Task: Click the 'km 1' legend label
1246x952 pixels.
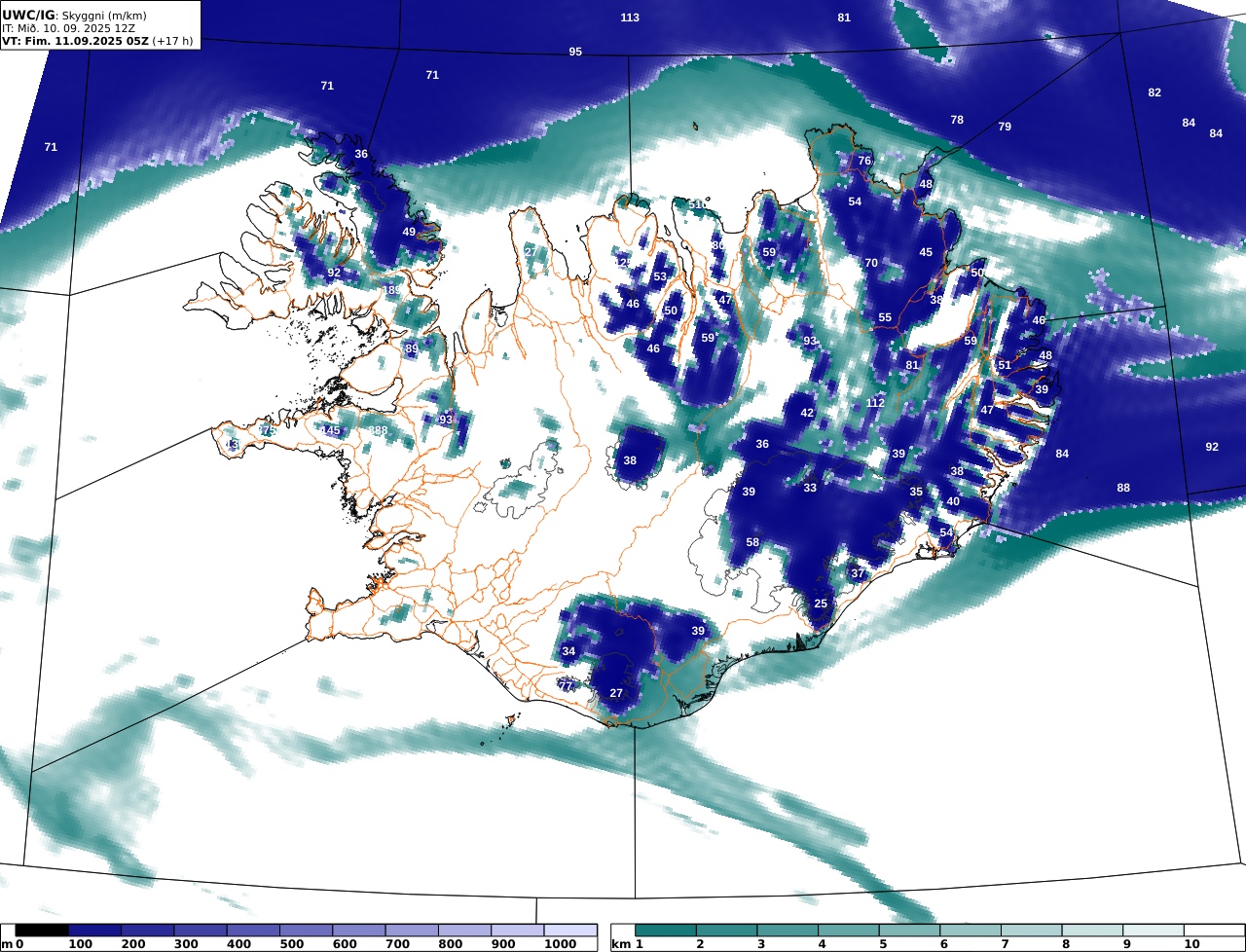Action: point(627,944)
